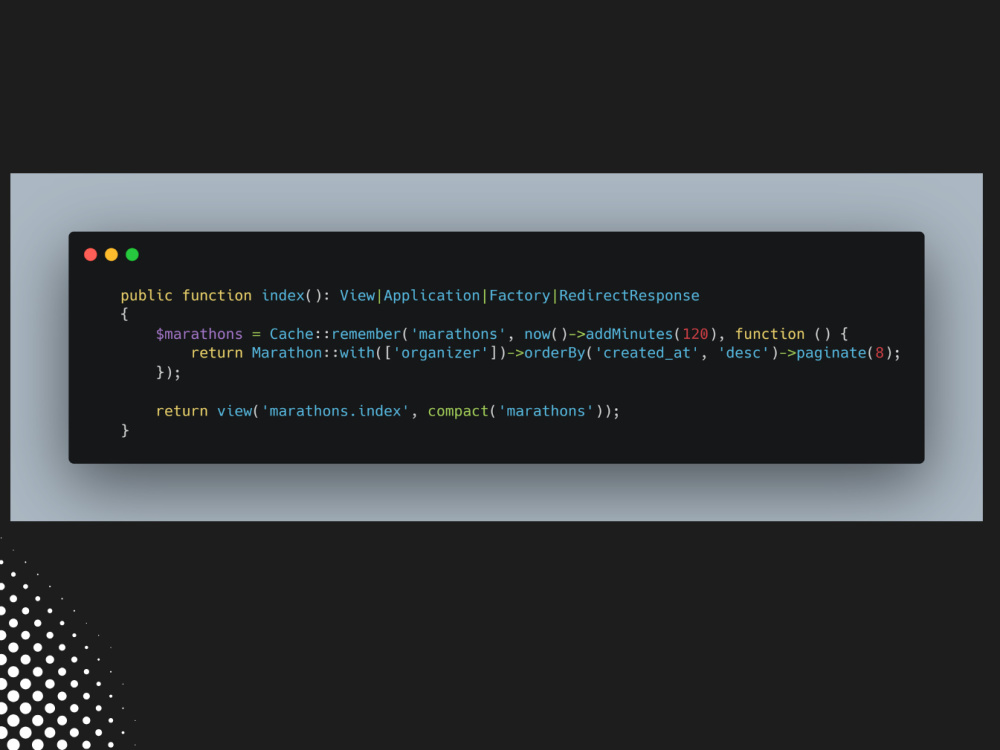Viewport: 1000px width, 750px height.
Task: Click the 'Application' return type
Action: [x=432, y=295]
